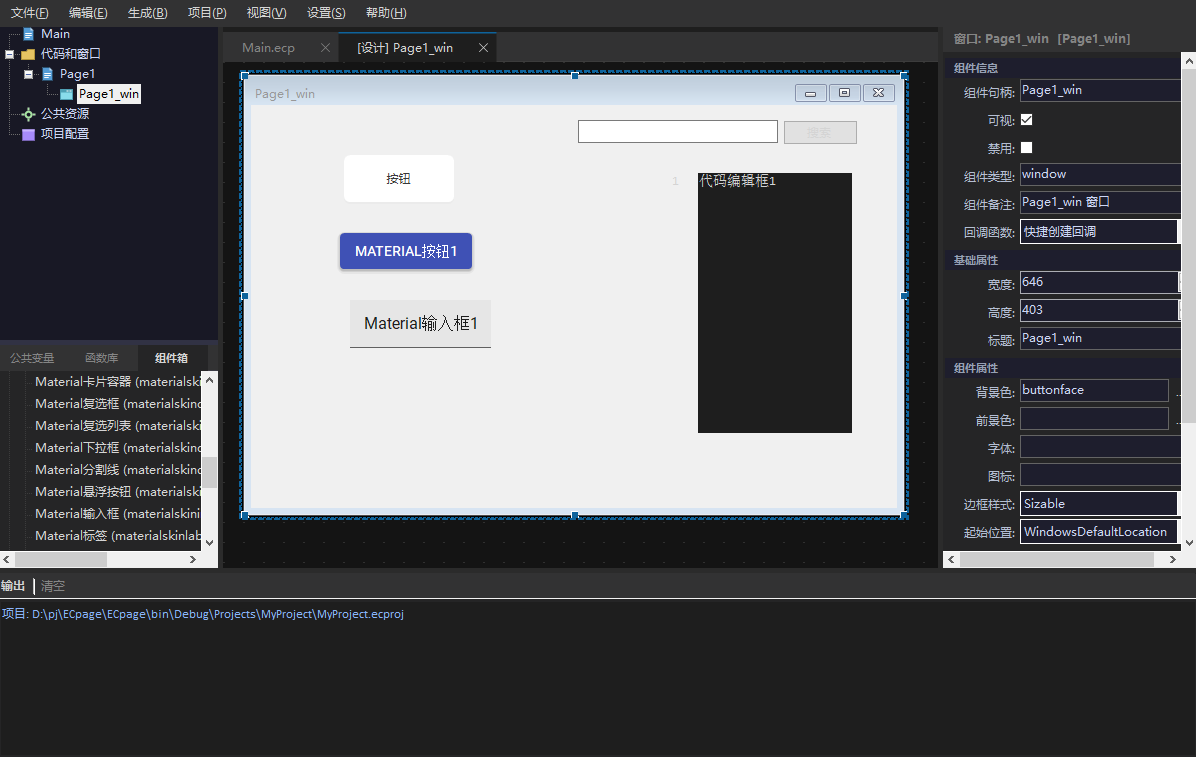
Task: Select Material复选框 in component box
Action: pos(117,404)
